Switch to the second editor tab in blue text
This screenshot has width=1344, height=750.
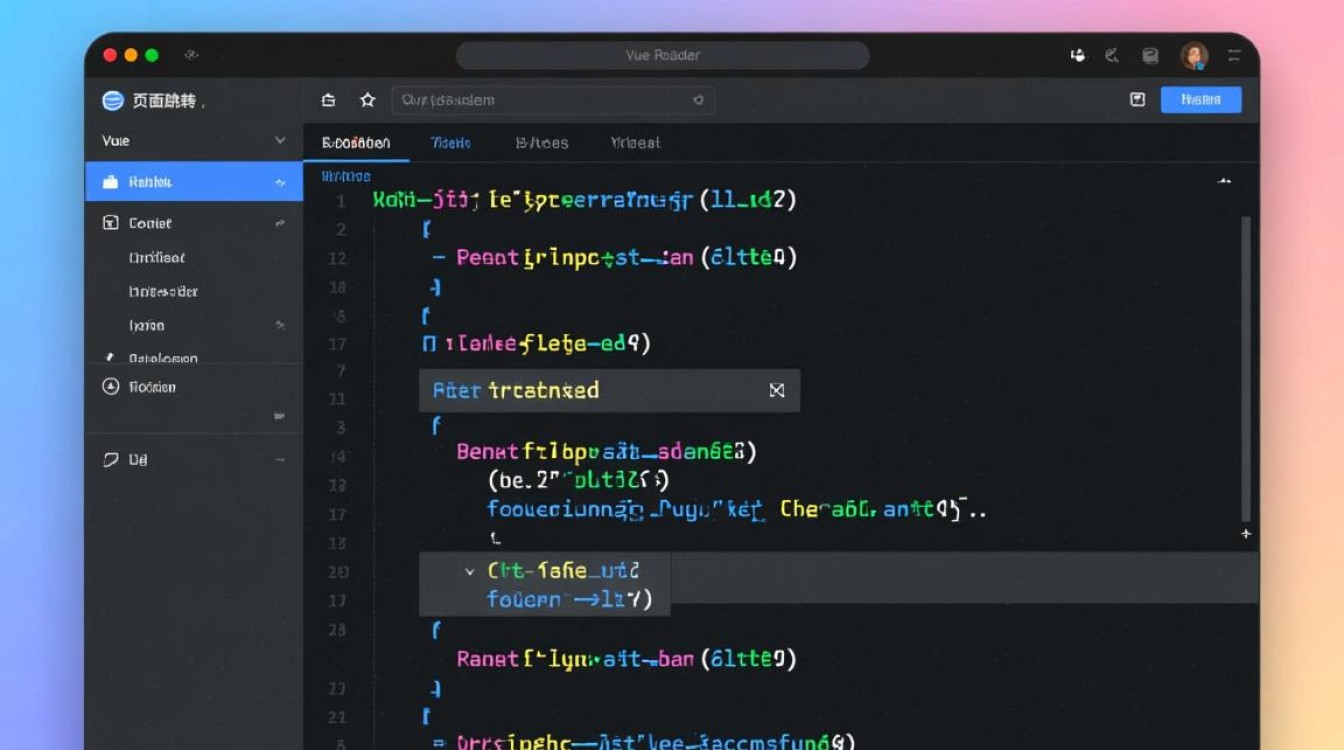pos(451,143)
